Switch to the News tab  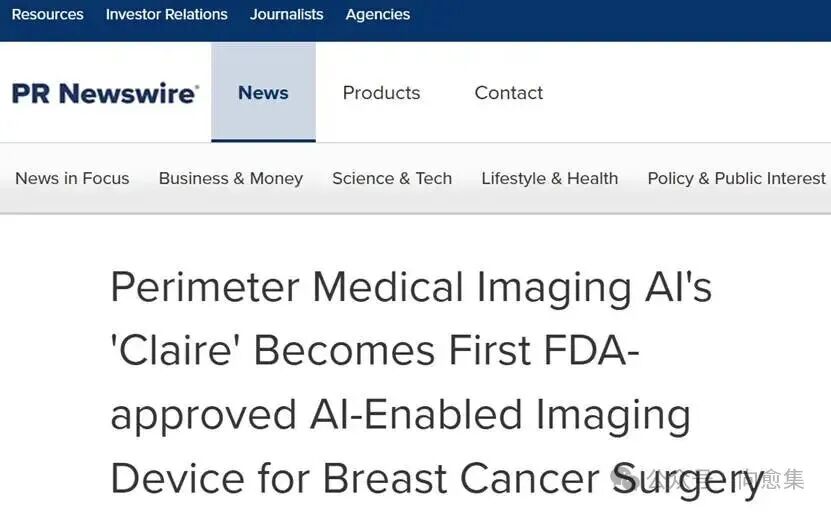click(x=263, y=93)
